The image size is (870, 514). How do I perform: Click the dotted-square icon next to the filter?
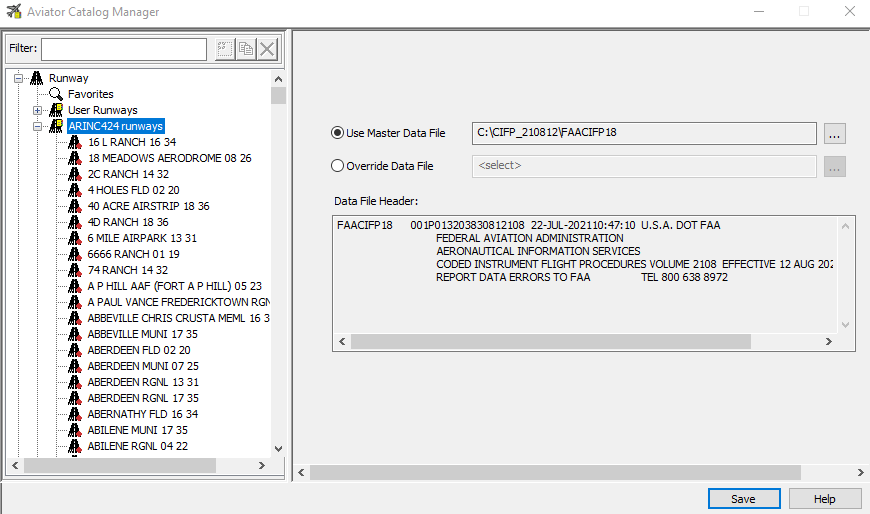(x=224, y=50)
